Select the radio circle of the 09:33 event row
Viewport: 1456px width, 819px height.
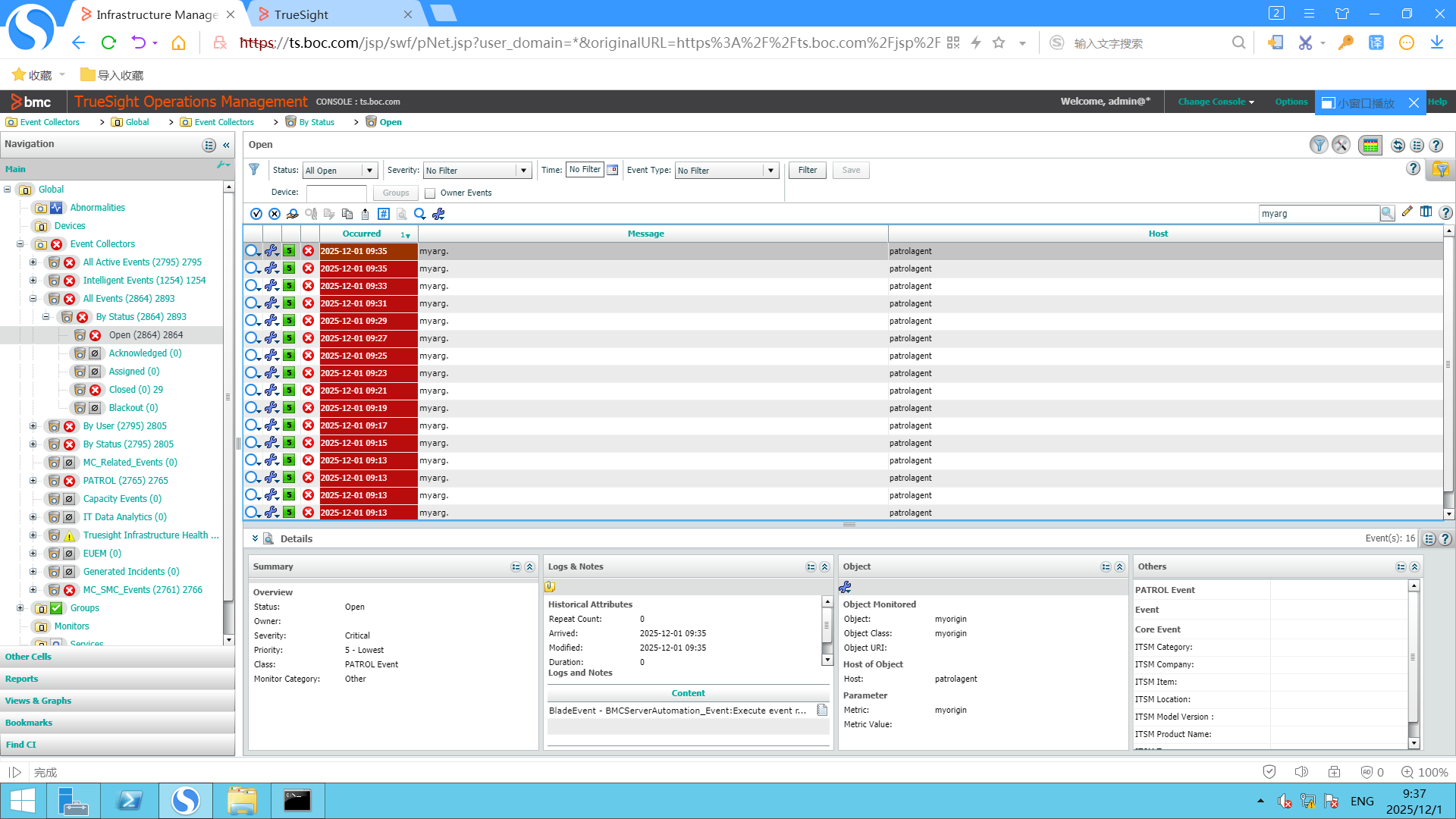[251, 286]
